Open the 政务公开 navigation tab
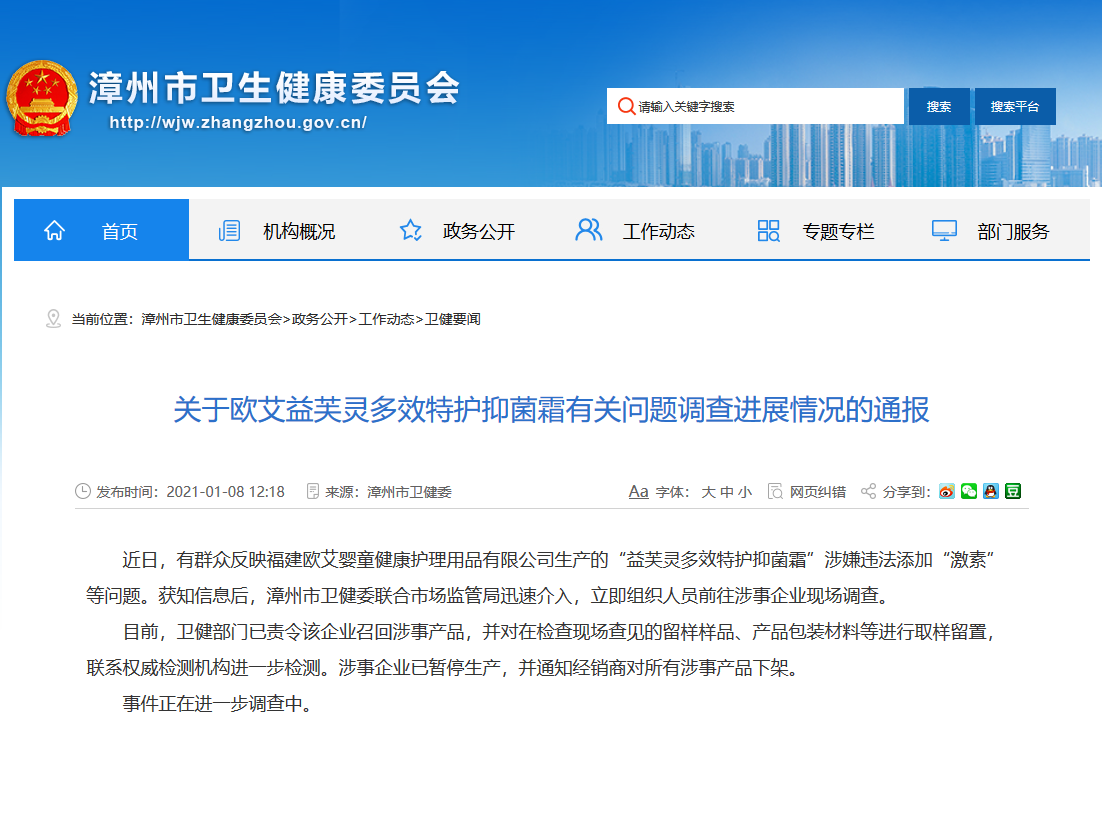1102x832 pixels. pos(478,231)
